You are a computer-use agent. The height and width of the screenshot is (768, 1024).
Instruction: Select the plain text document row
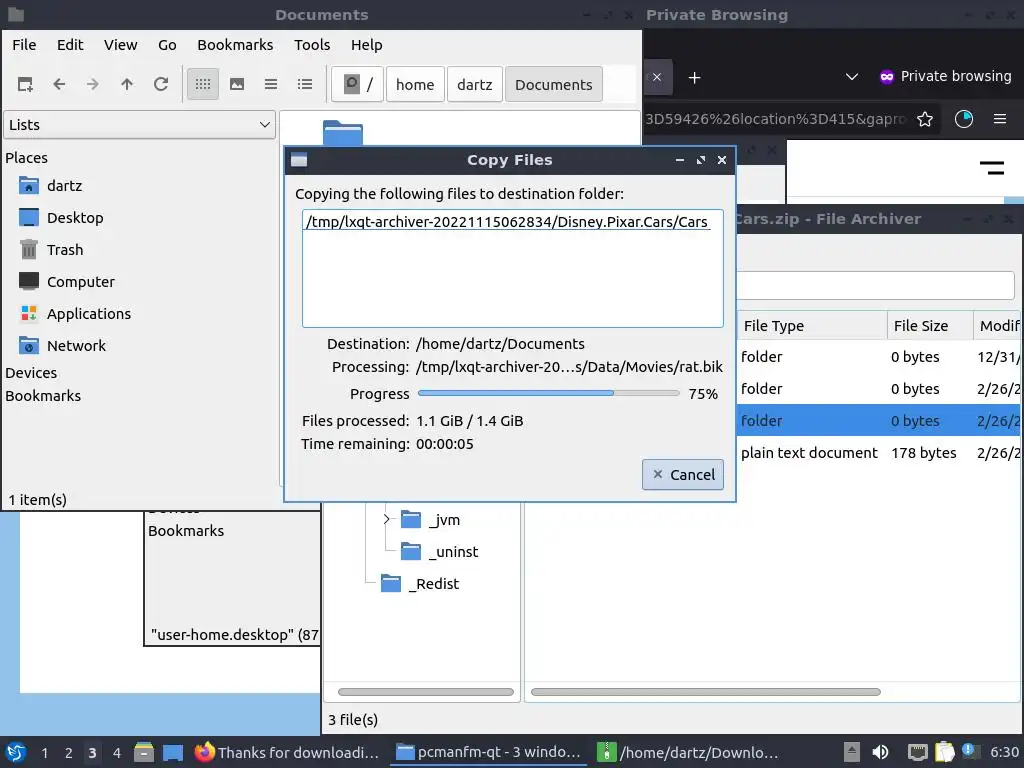coord(879,453)
